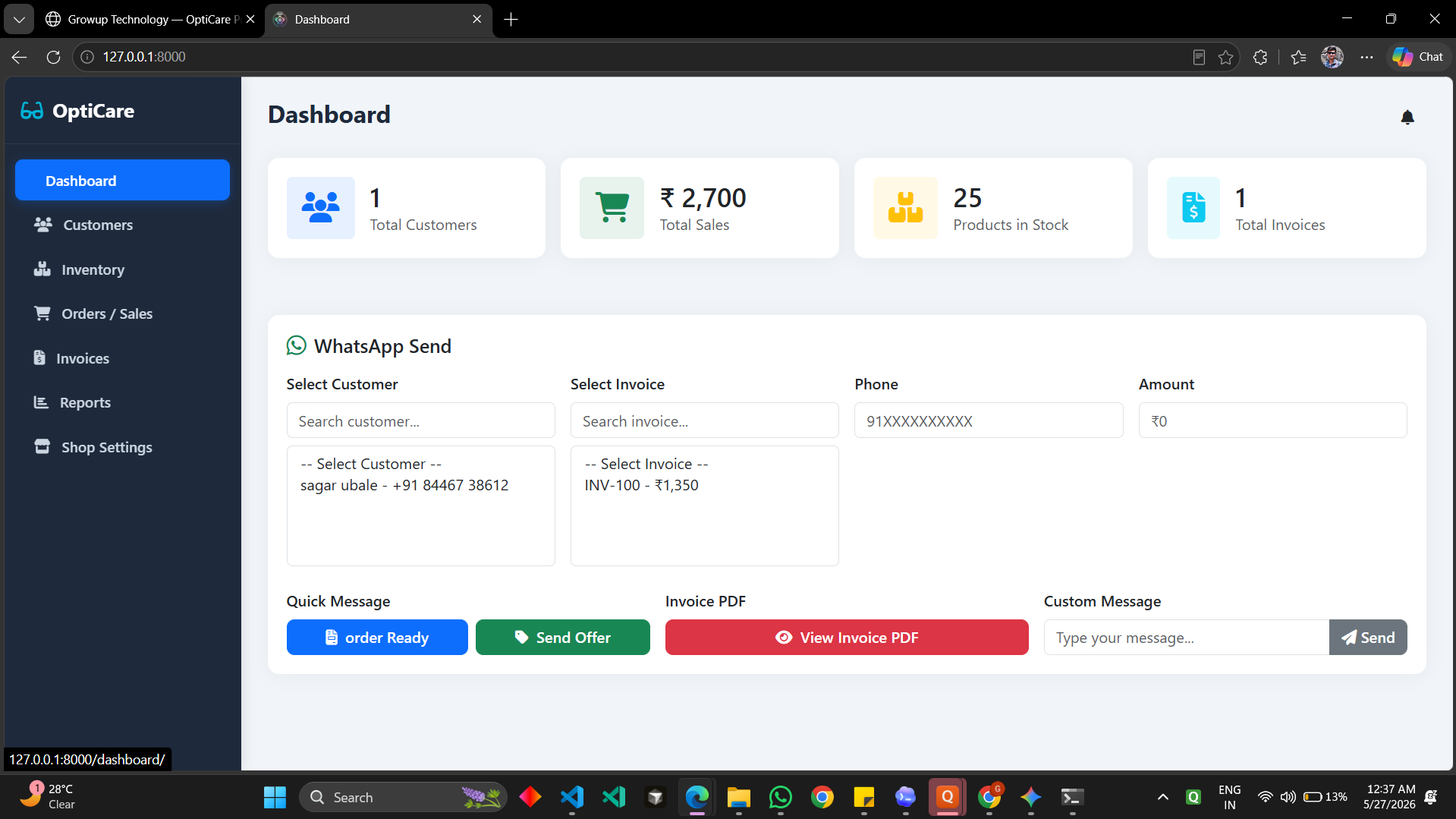This screenshot has width=1456, height=819.
Task: Open Visual Studio Code from the taskbar
Action: click(x=572, y=797)
